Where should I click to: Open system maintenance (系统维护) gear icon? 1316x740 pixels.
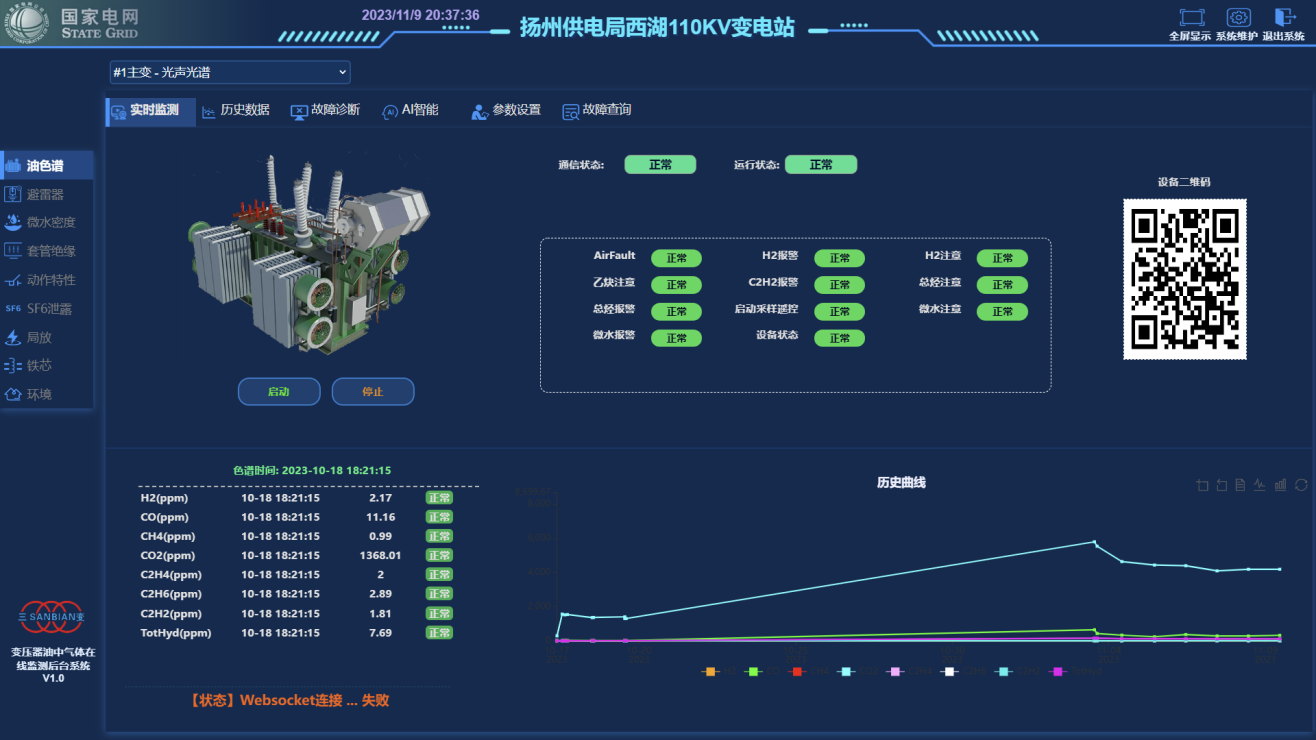(x=1238, y=18)
